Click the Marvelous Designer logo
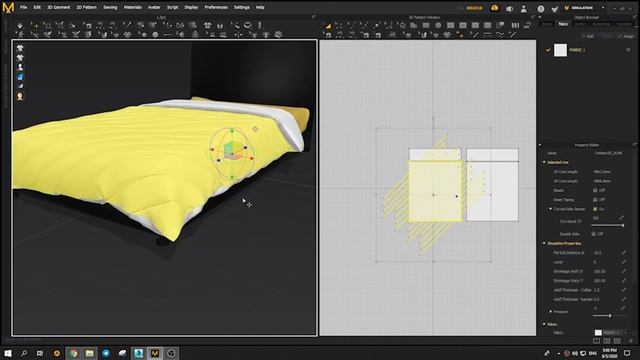This screenshot has width=640, height=360. pos(8,7)
